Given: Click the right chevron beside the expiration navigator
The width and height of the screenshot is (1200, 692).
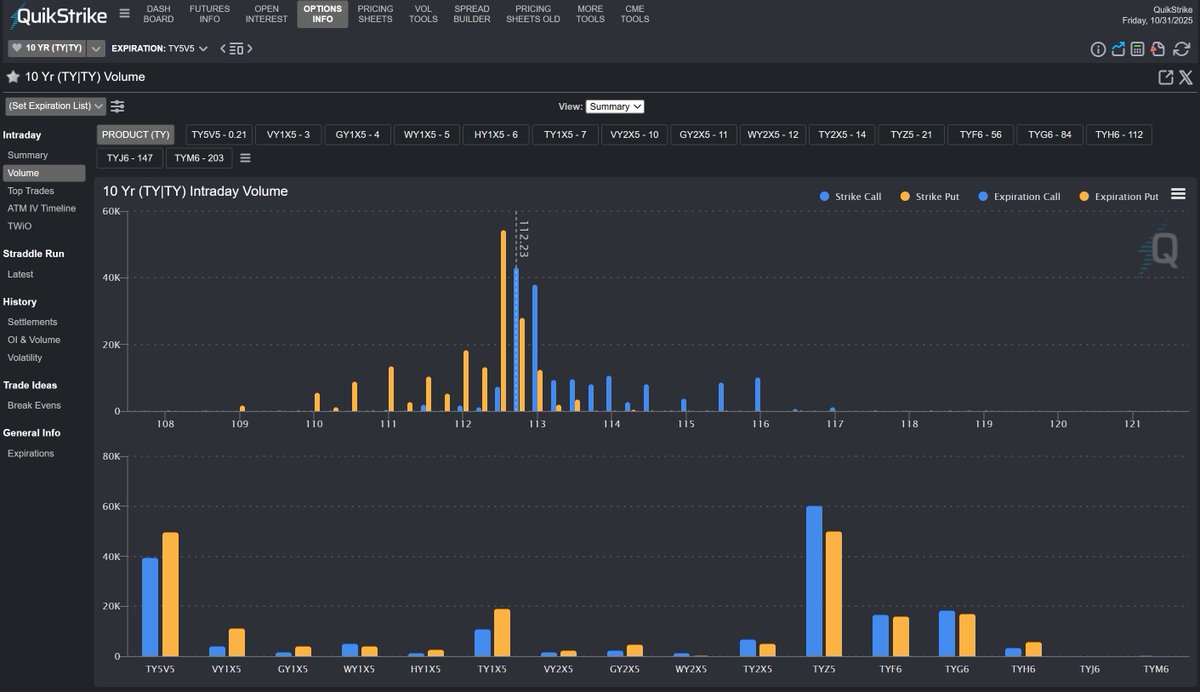Looking at the screenshot, I should pos(249,47).
